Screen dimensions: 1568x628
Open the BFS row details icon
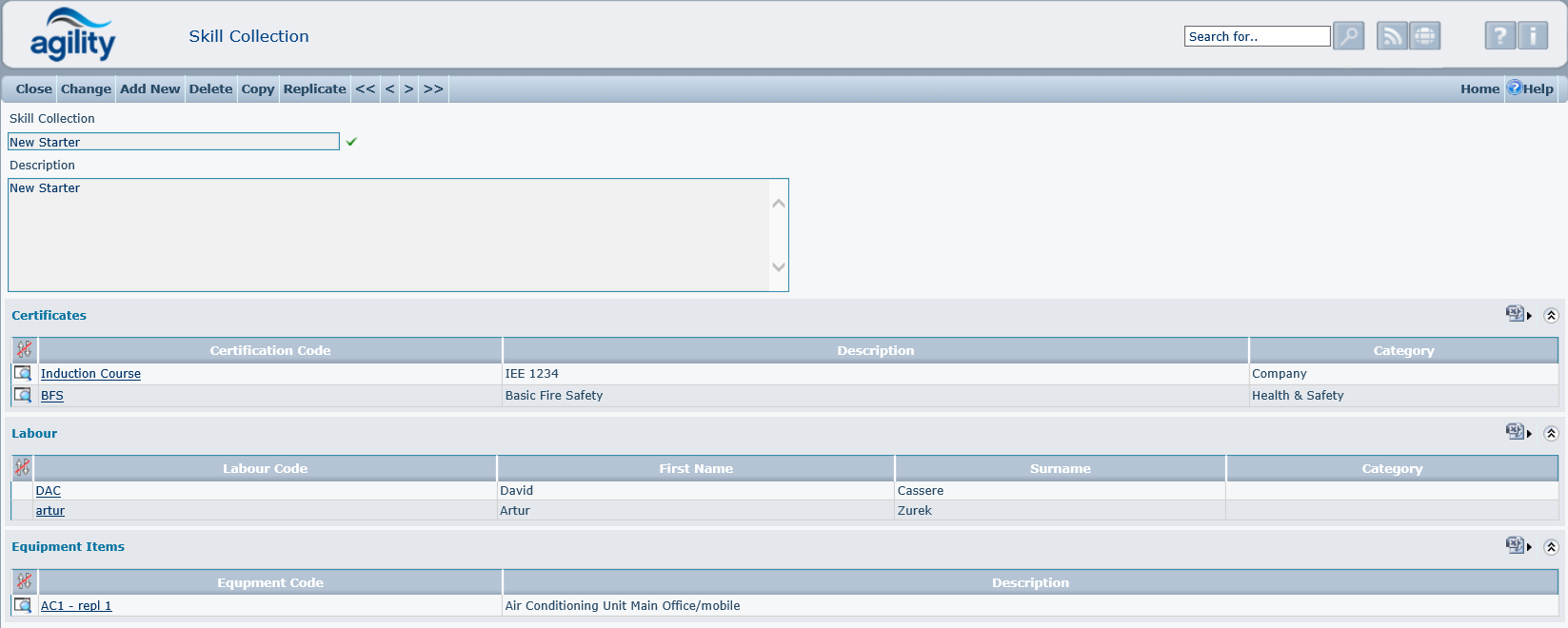tap(23, 395)
